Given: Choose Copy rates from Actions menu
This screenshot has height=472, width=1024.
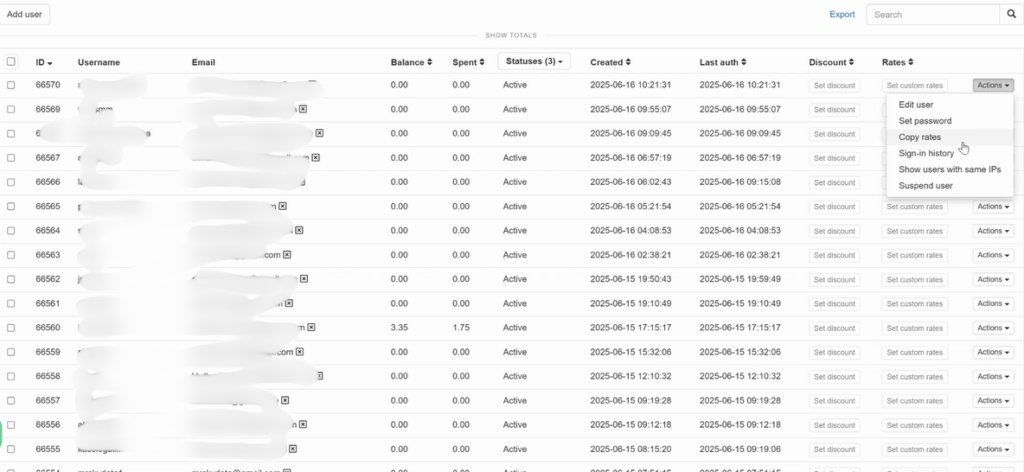Looking at the screenshot, I should click(x=920, y=137).
